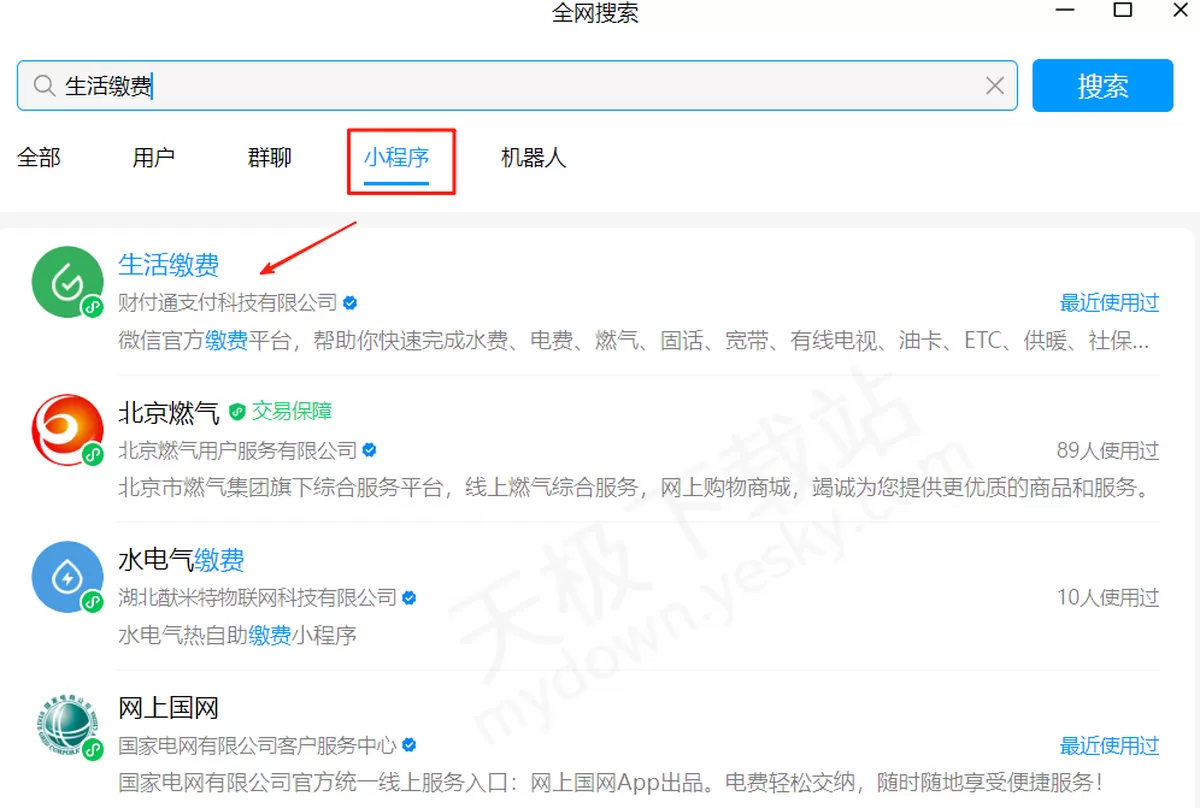Click verified badge next to 湖北猷米特物联网科技有限公司

[x=409, y=598]
